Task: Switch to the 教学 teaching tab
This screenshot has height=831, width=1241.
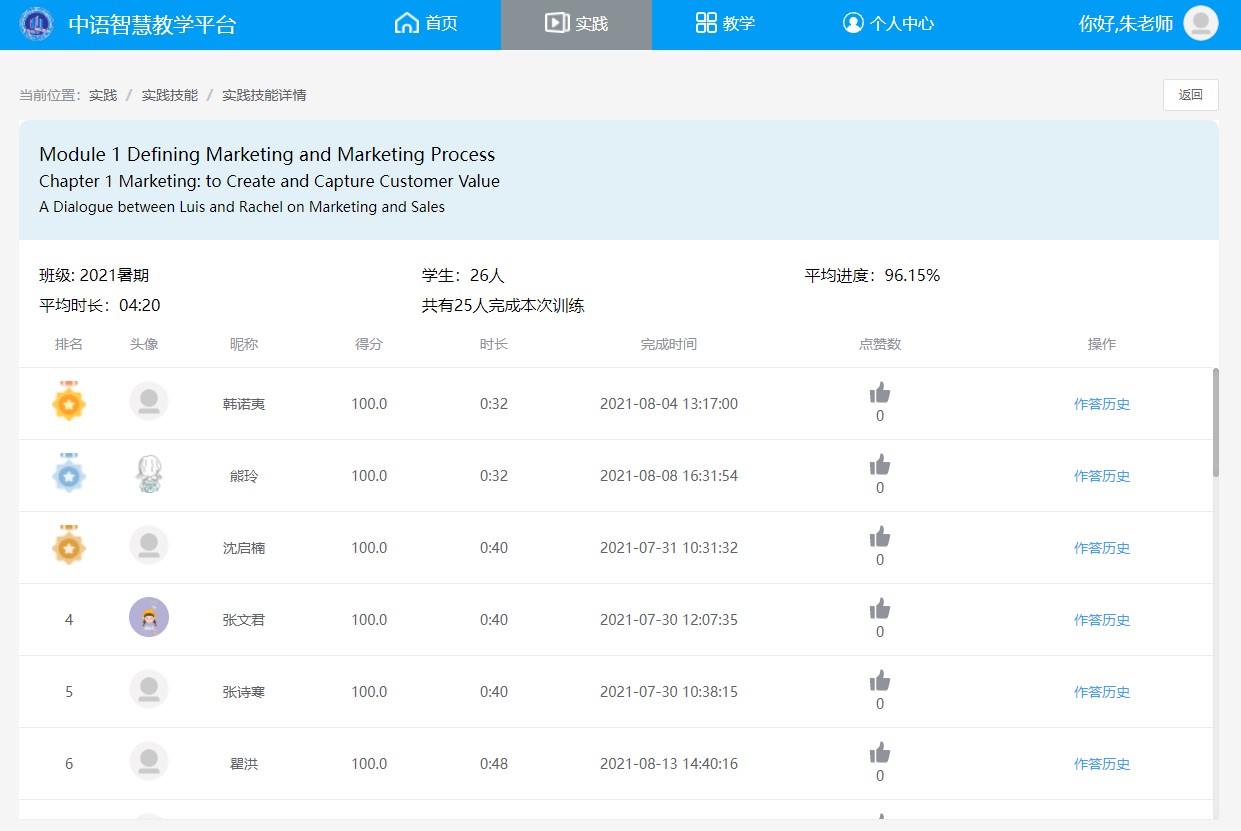Action: click(725, 23)
